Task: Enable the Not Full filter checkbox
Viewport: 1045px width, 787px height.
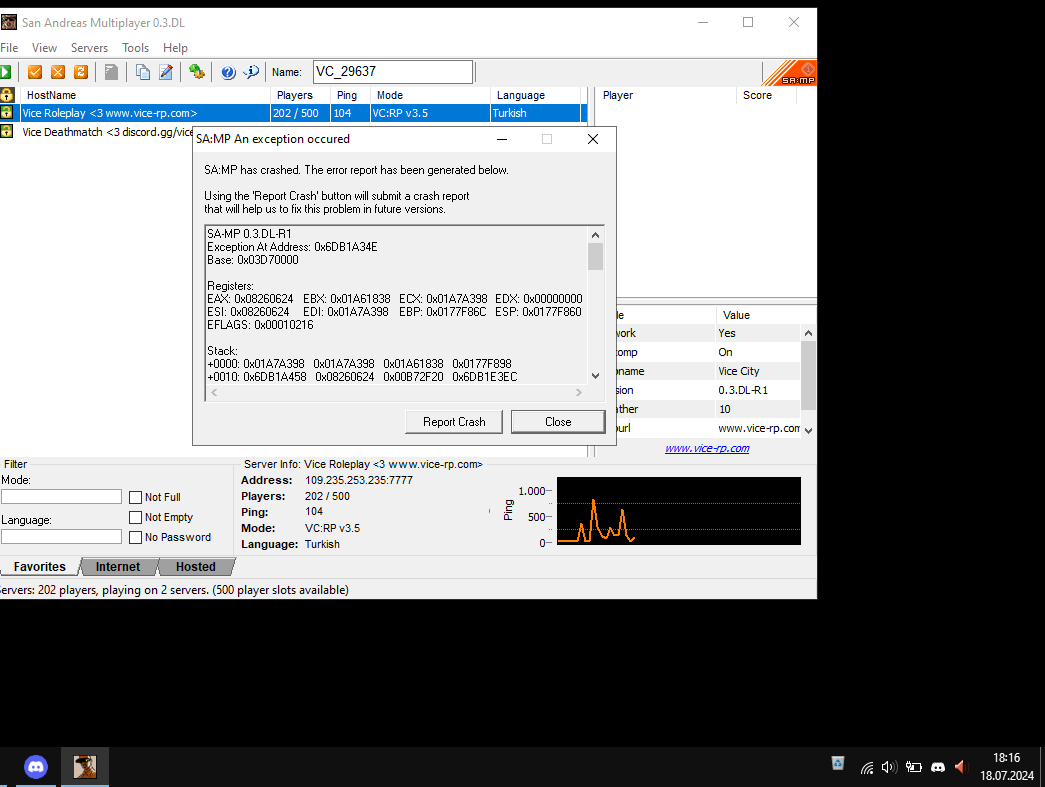Action: (x=135, y=497)
